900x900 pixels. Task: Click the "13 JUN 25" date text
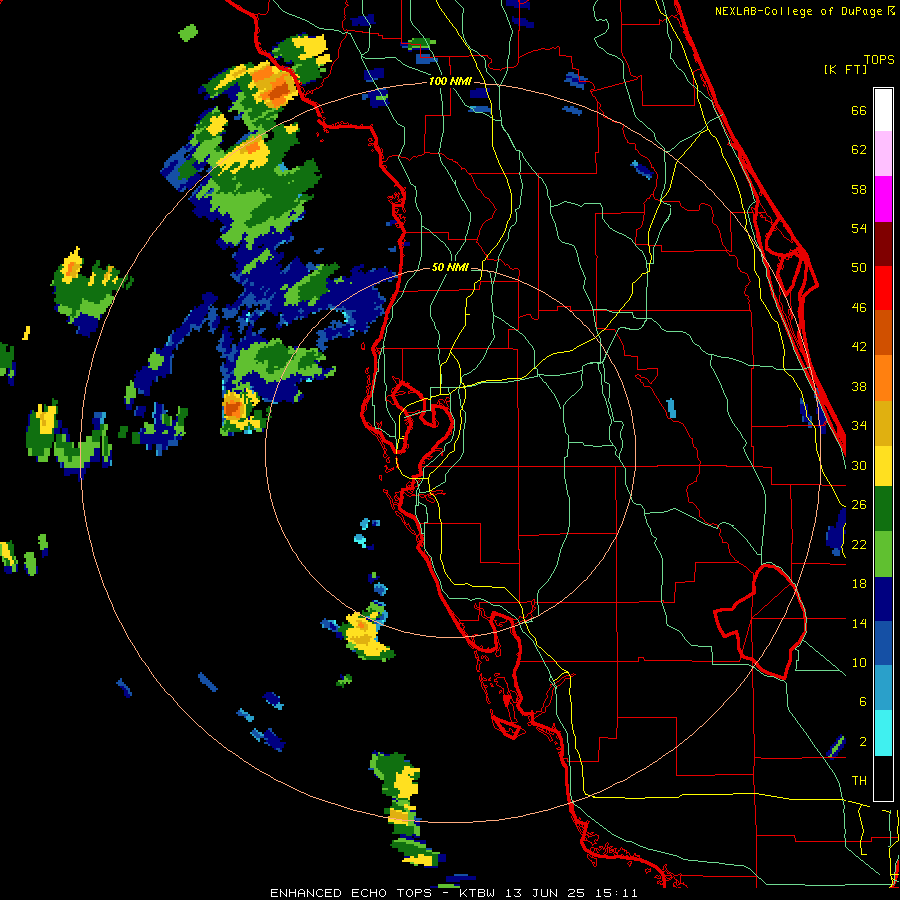[545, 893]
